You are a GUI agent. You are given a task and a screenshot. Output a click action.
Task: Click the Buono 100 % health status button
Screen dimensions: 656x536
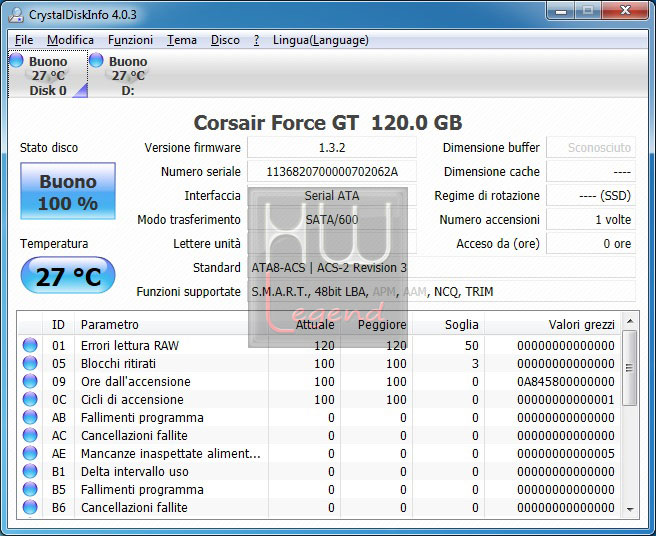pyautogui.click(x=68, y=191)
